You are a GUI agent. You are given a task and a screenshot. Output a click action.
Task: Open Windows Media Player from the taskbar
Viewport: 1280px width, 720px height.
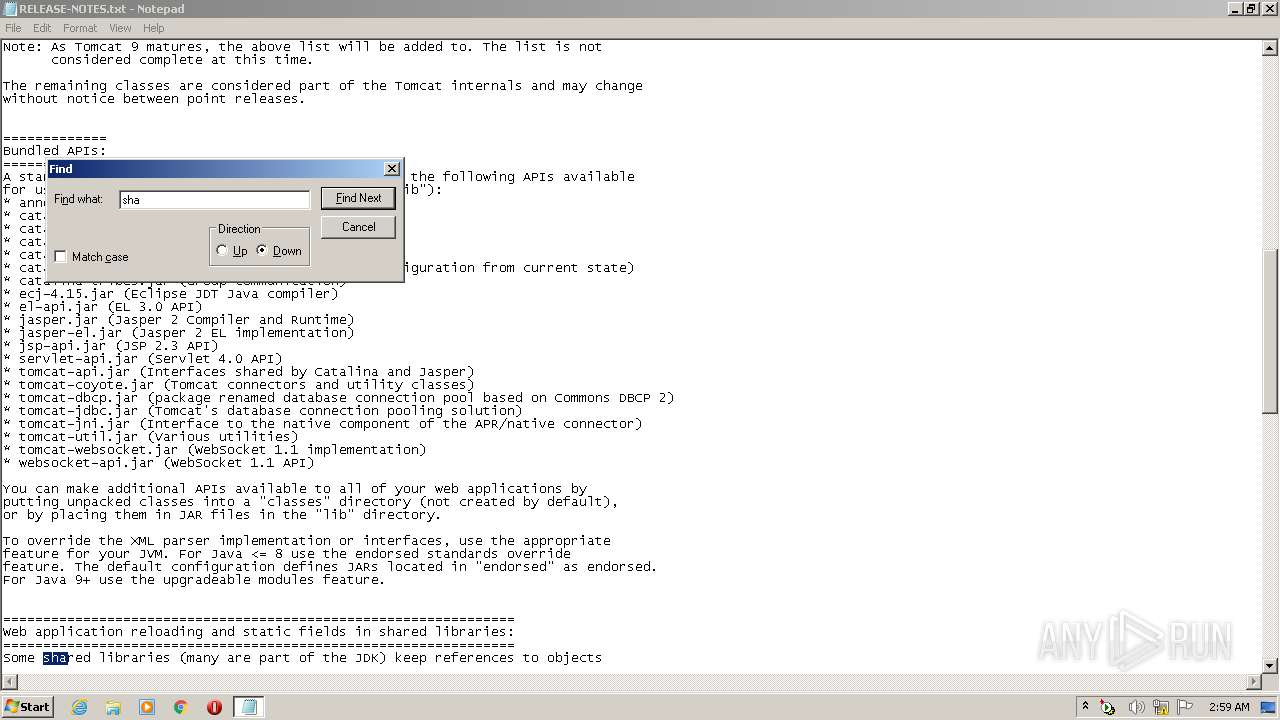pyautogui.click(x=147, y=707)
